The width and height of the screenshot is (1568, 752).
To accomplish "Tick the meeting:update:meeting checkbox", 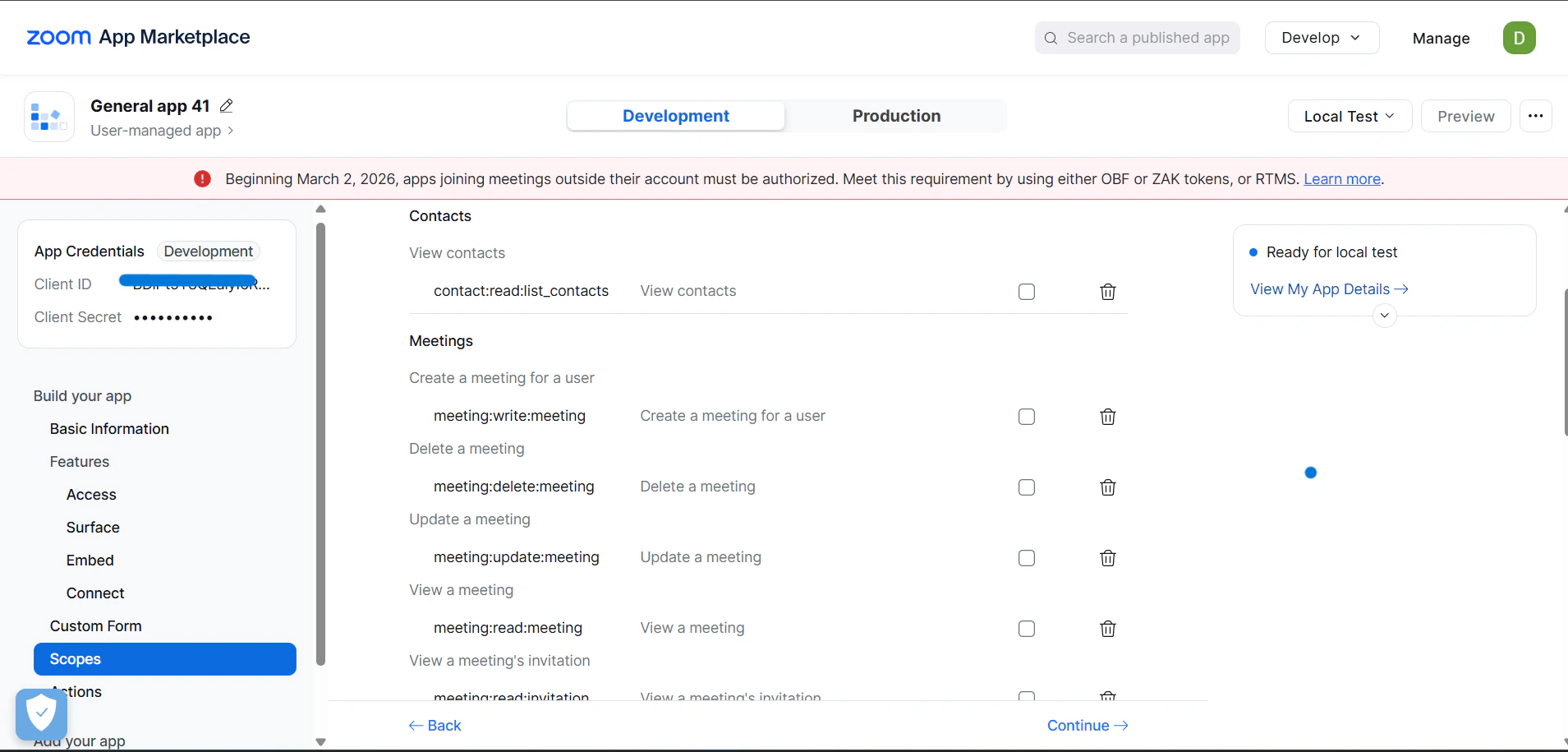I will click(1026, 558).
